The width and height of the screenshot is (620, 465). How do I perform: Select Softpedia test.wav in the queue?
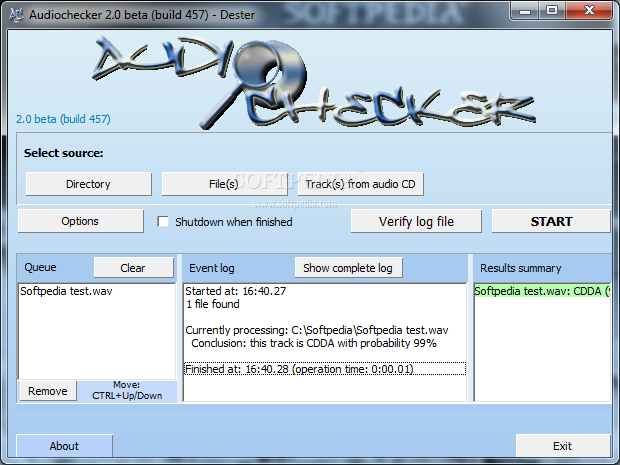pos(66,291)
